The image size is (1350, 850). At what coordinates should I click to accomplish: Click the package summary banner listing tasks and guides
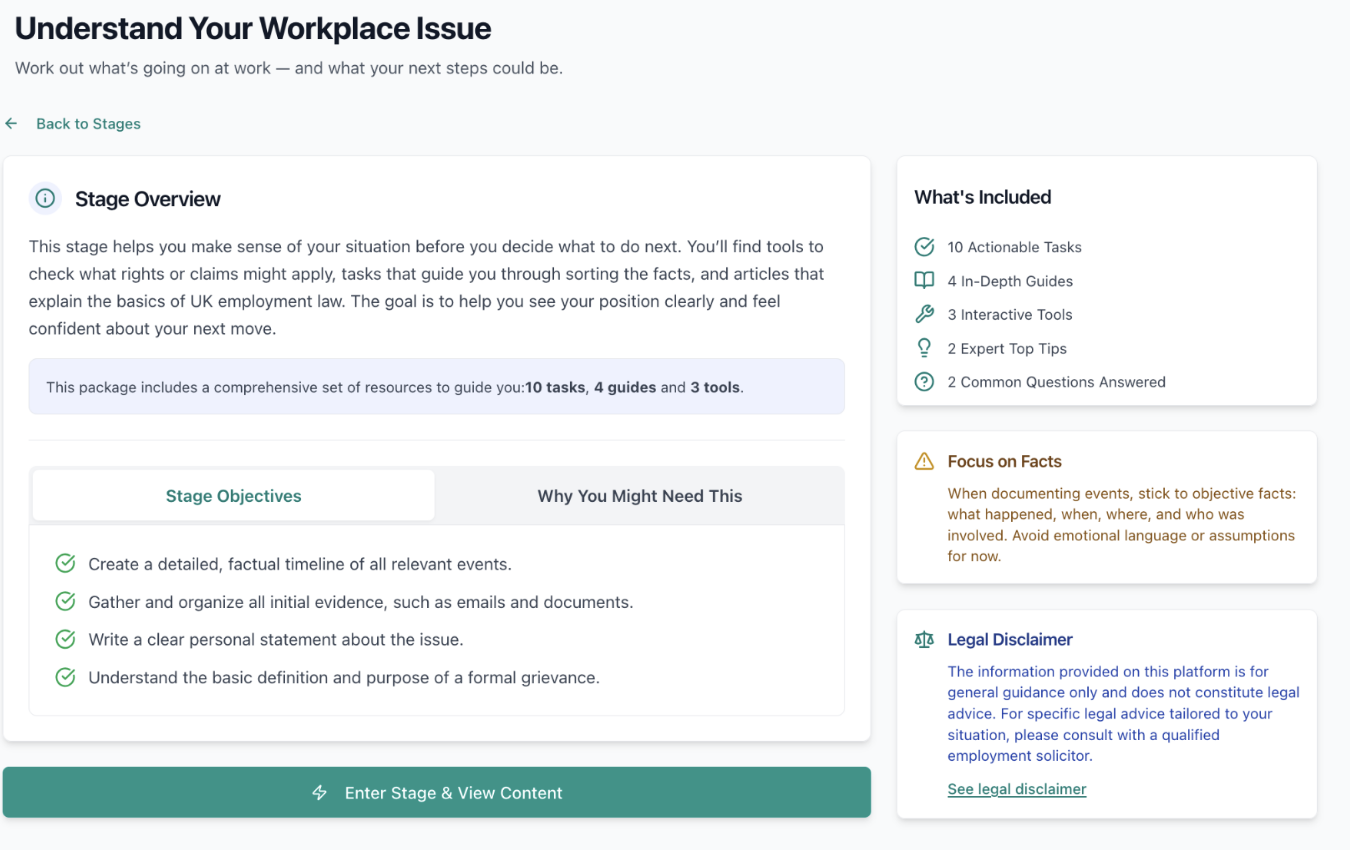pos(437,386)
